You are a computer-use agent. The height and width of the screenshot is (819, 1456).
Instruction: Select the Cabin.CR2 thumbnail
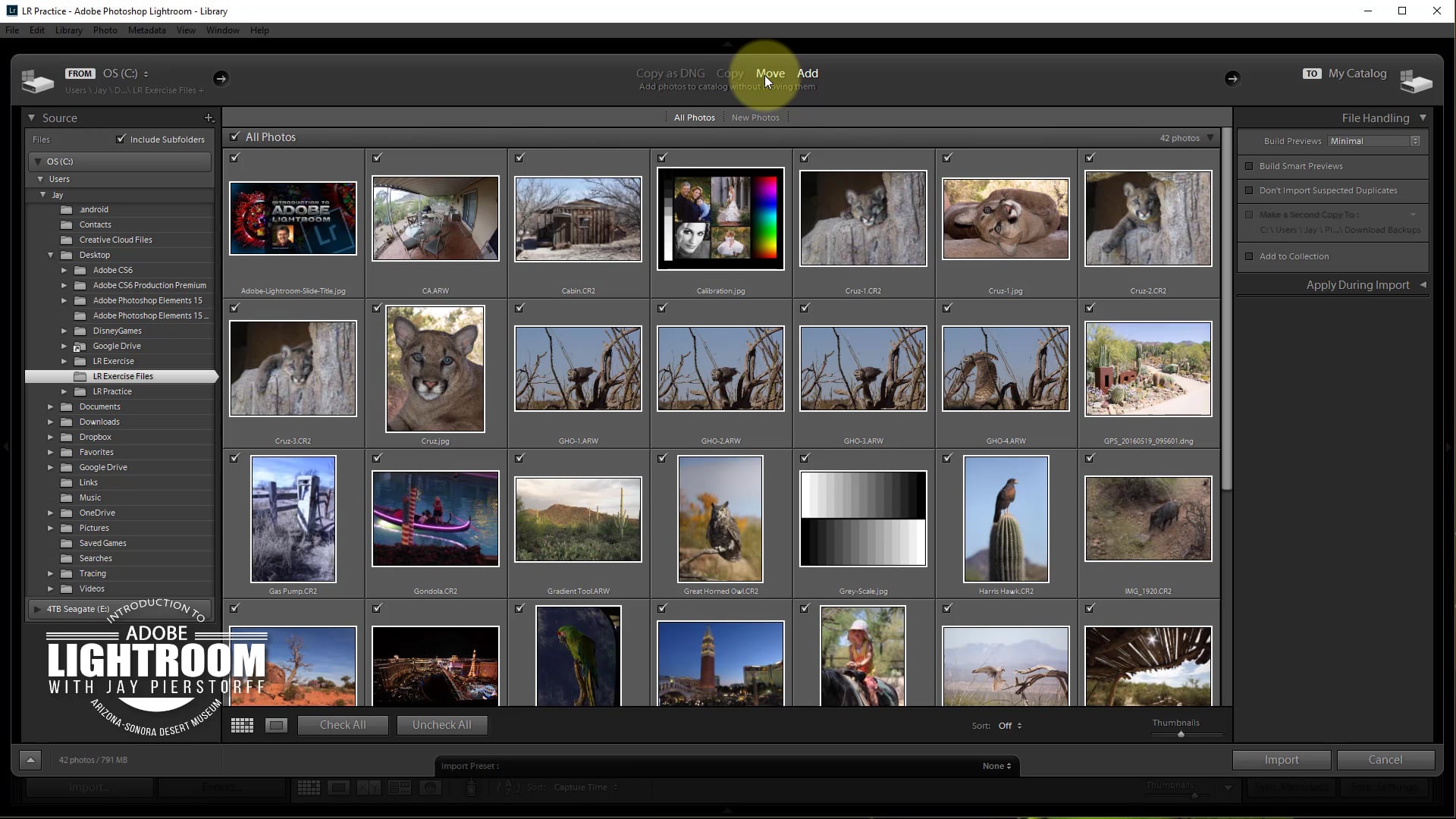tap(578, 220)
